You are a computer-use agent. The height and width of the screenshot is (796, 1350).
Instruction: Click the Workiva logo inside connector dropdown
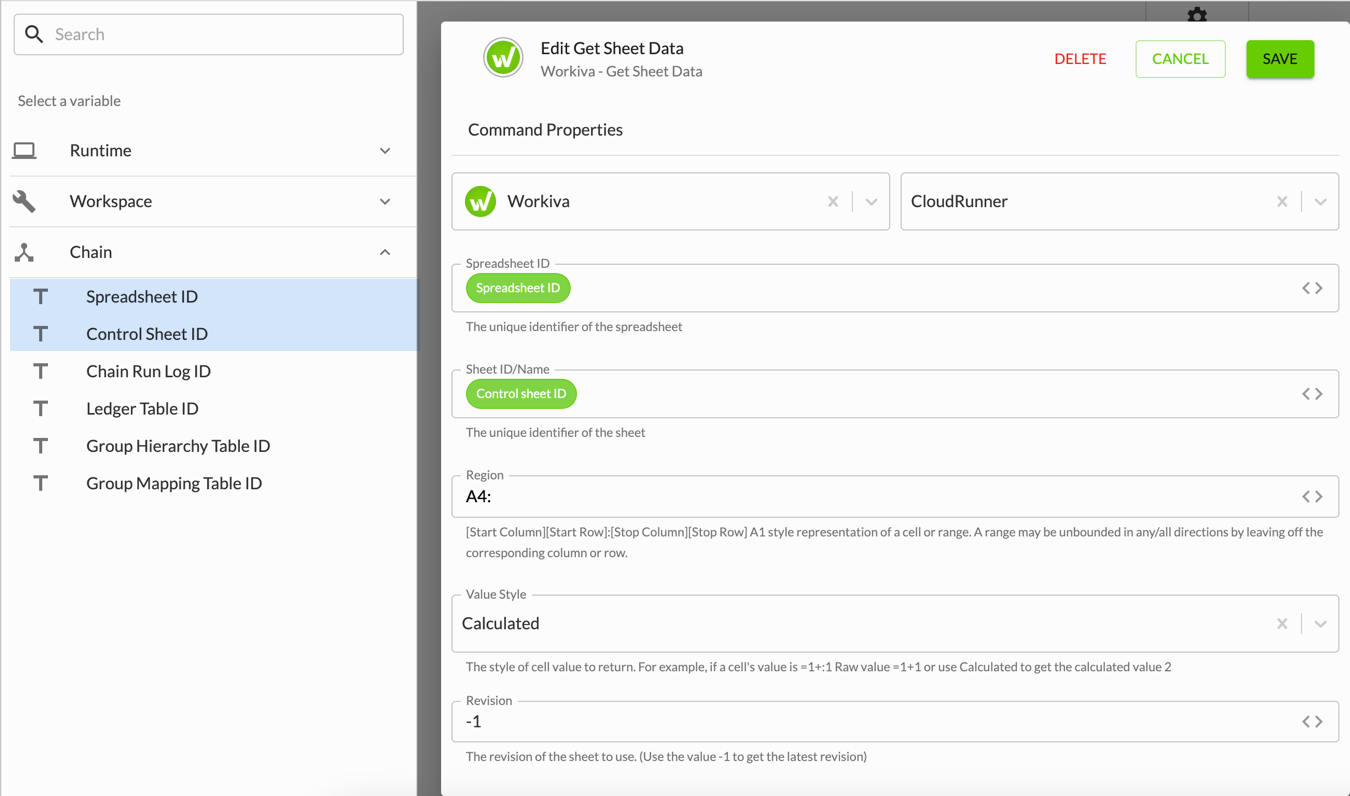click(480, 201)
